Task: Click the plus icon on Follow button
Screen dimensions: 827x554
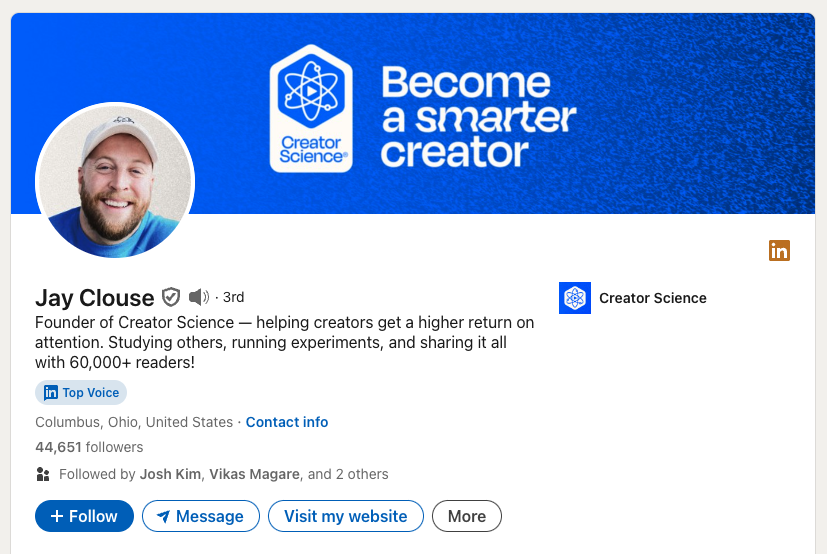Action: tap(57, 516)
